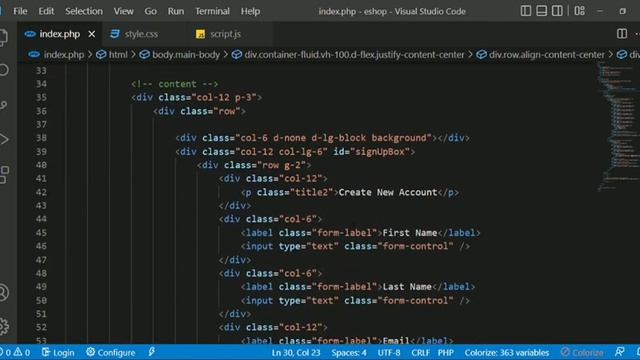
Task: Click Ln 30, Col 23 cursor position
Action: 296,353
